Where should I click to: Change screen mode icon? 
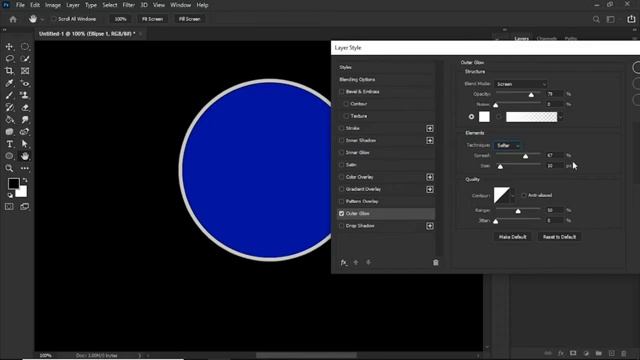25,207
